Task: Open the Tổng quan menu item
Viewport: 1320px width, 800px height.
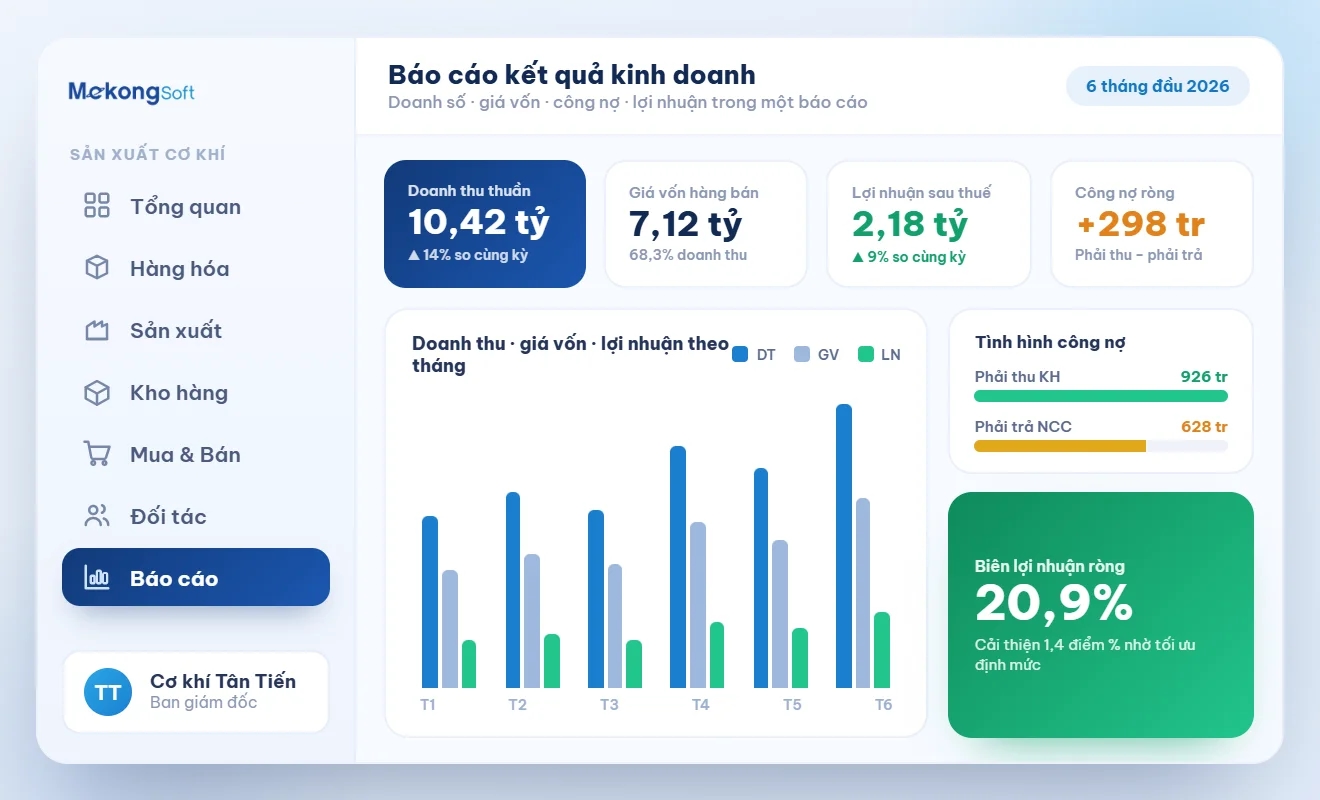Action: coord(196,207)
